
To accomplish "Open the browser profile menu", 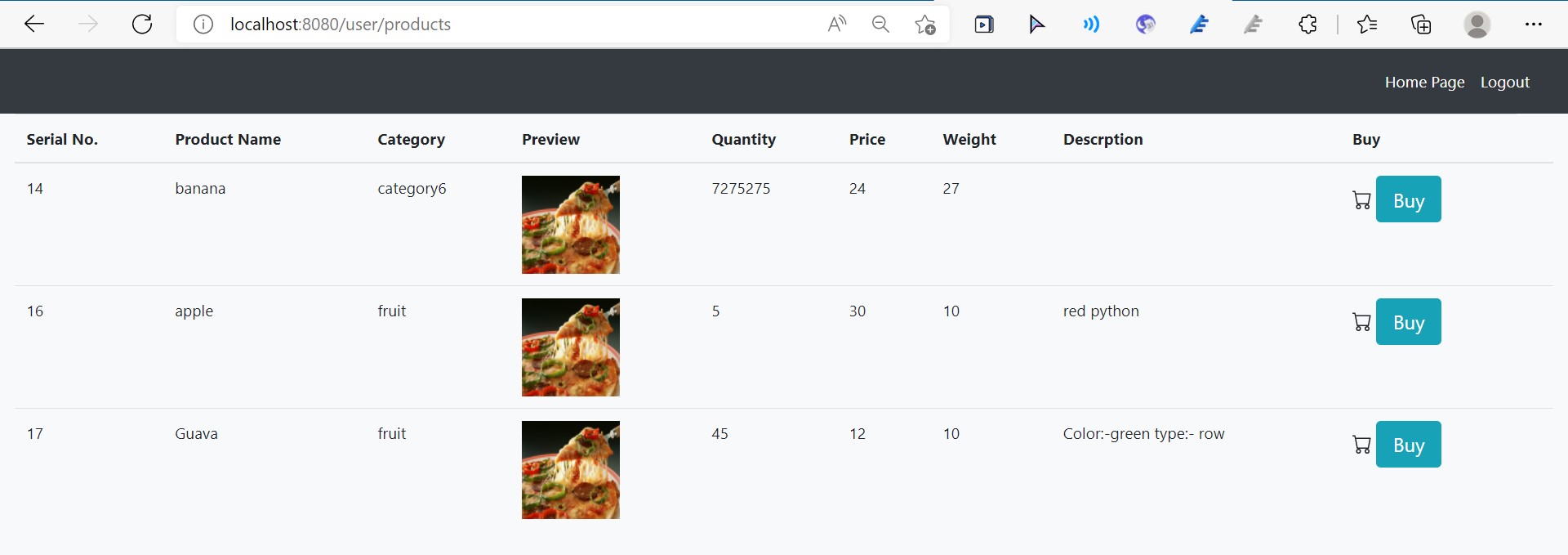I will (1477, 24).
